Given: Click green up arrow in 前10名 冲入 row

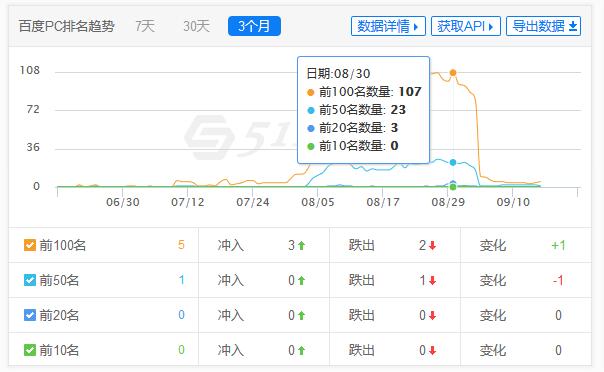Looking at the screenshot, I should [x=301, y=350].
